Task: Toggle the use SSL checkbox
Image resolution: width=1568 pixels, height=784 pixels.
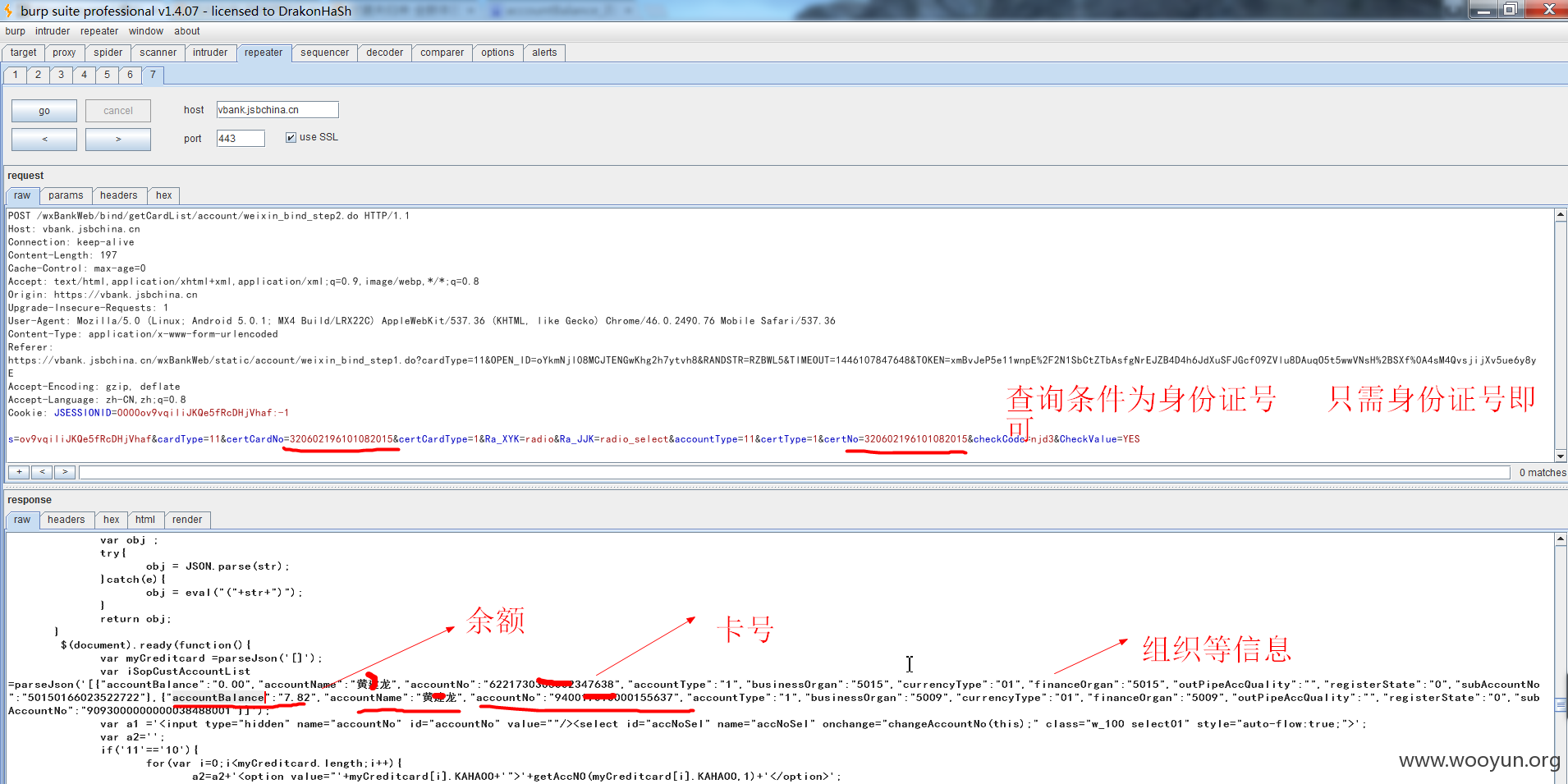Action: (291, 137)
